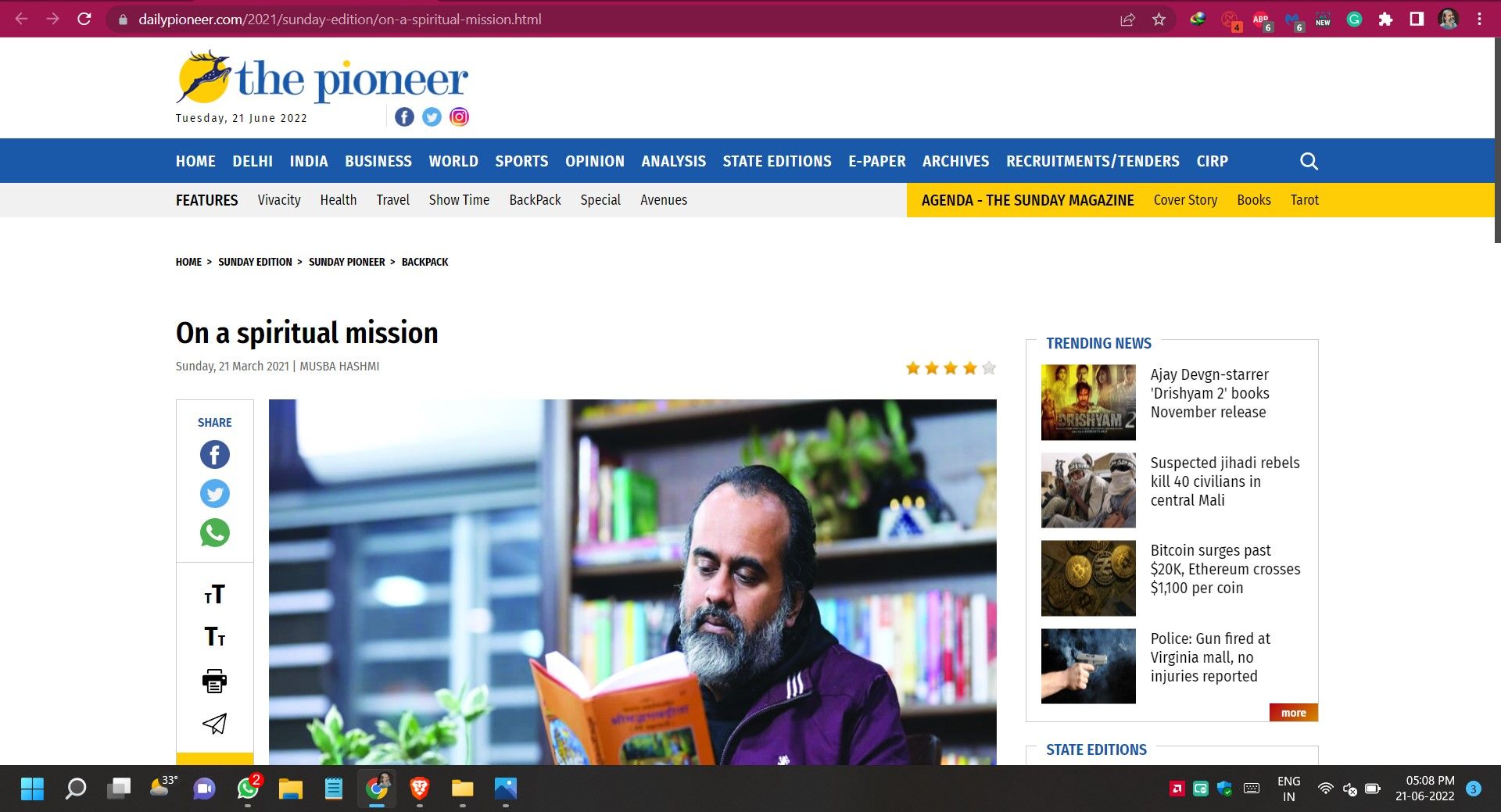Open Cover Story under Sunday Magazine
The height and width of the screenshot is (812, 1501).
coord(1185,200)
